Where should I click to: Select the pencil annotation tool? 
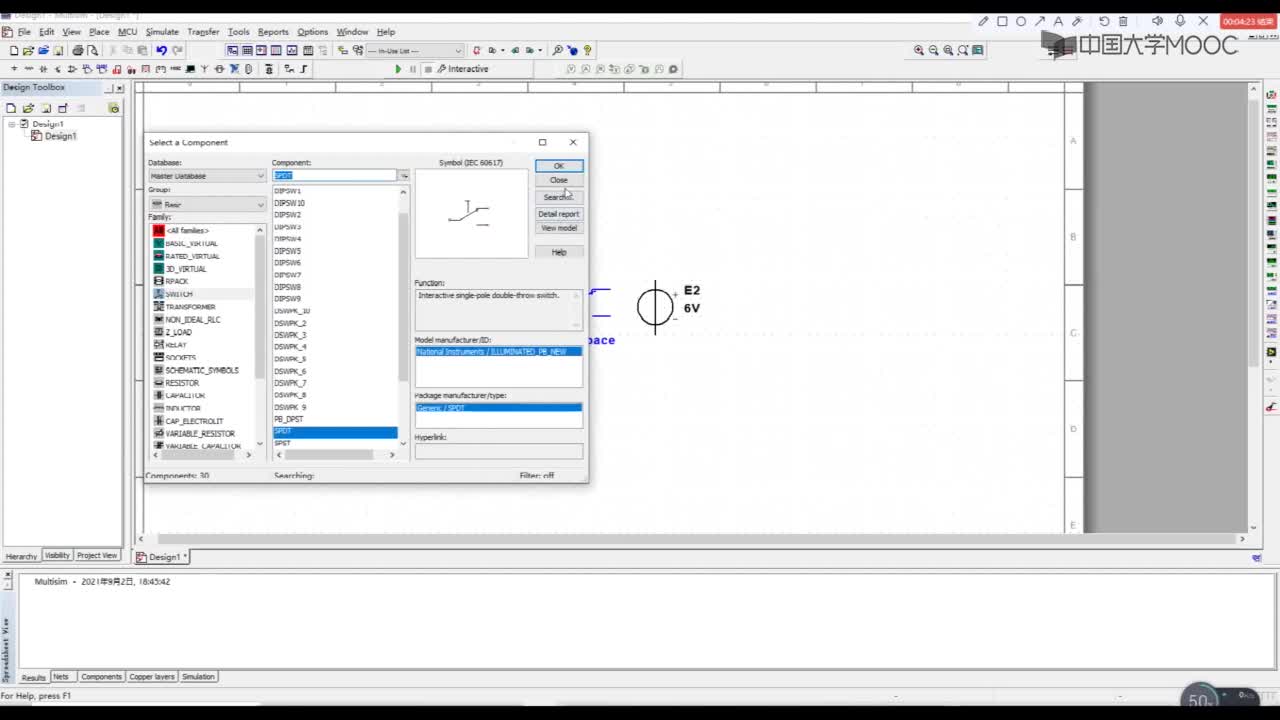click(x=983, y=21)
